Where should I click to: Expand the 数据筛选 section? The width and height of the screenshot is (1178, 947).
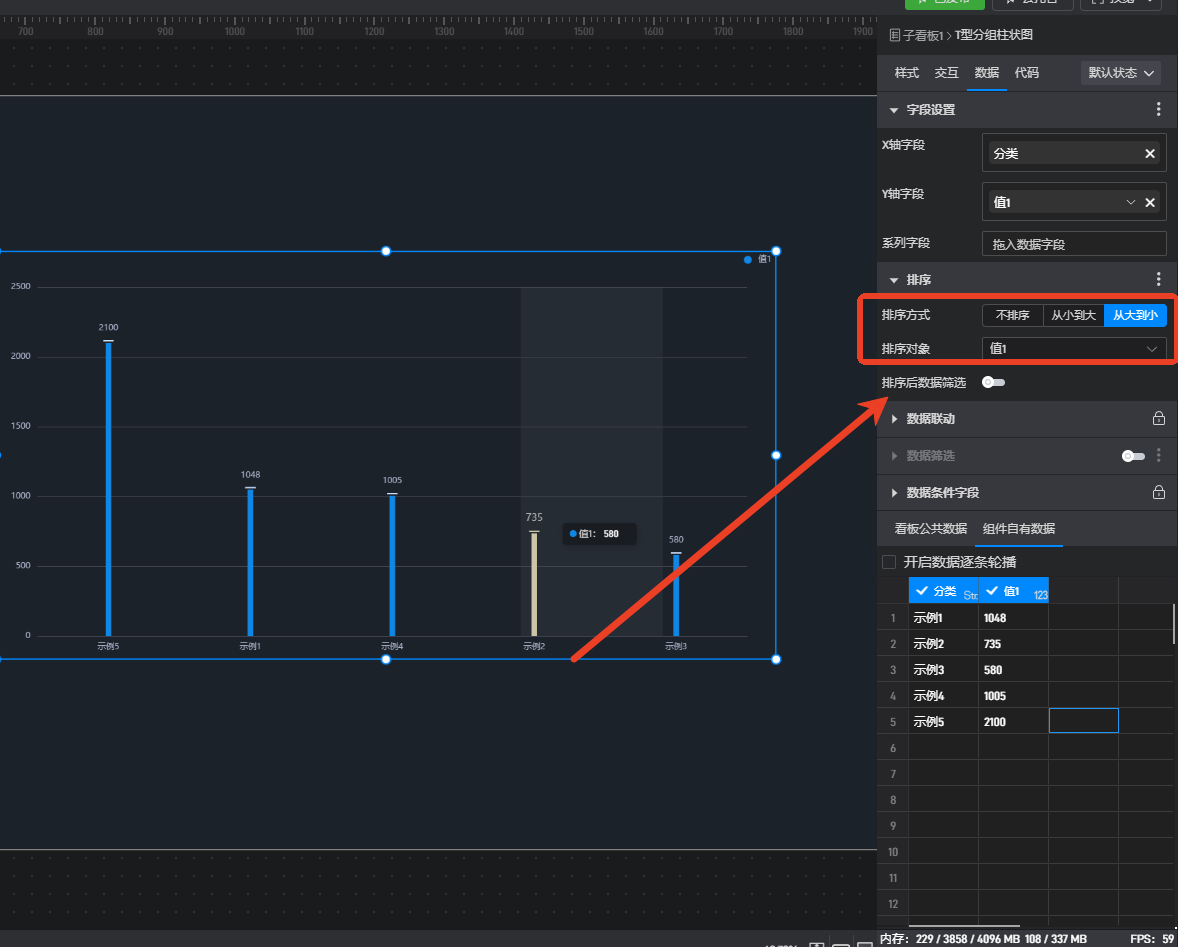[x=894, y=456]
